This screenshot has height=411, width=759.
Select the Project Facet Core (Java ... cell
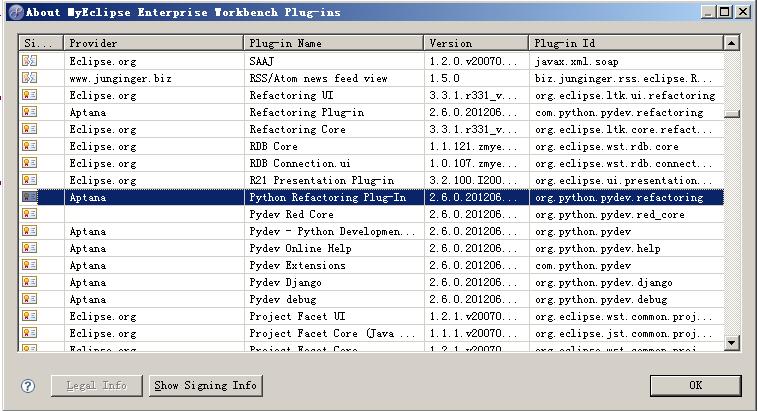[x=334, y=333]
